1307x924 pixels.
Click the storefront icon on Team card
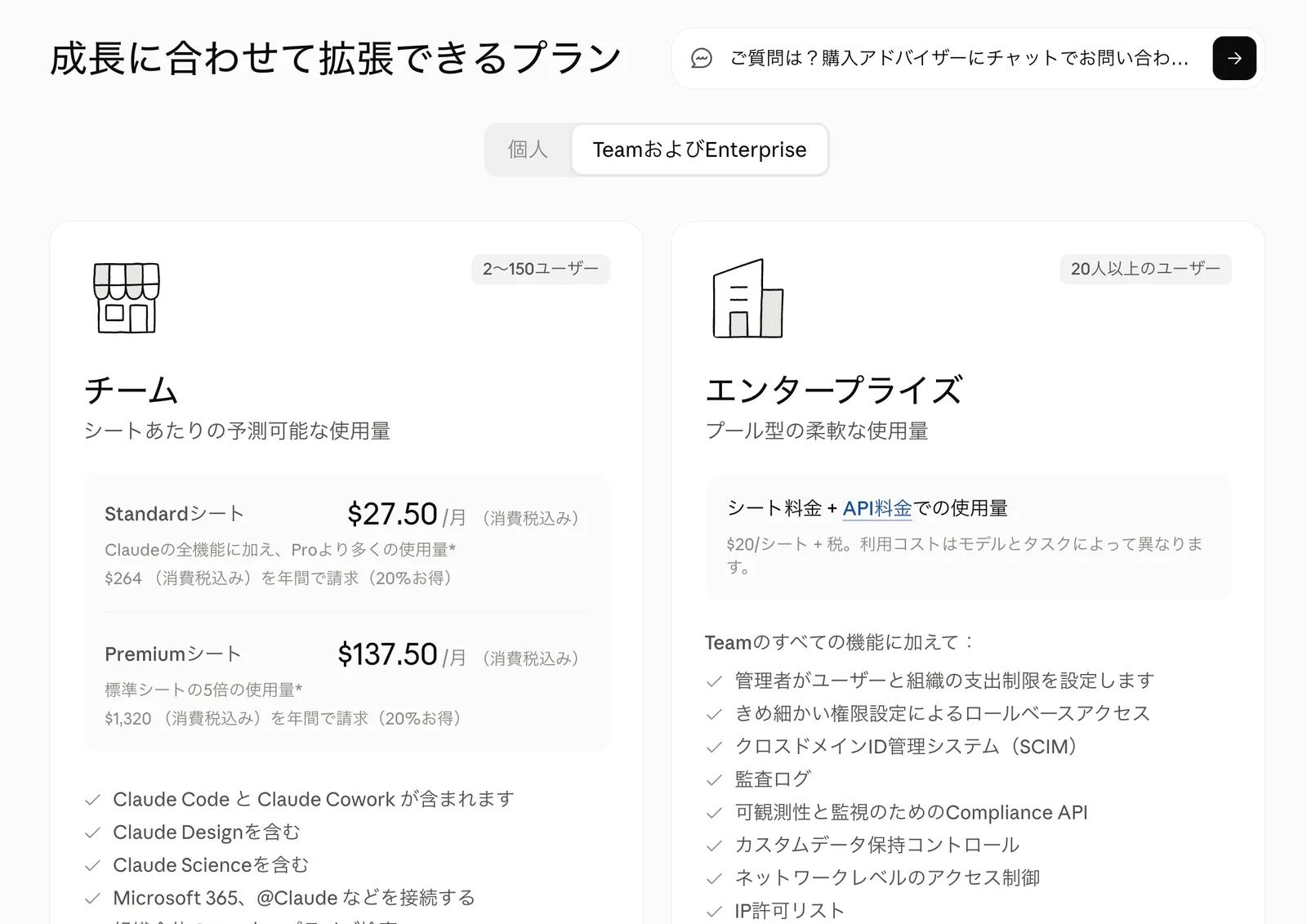pos(127,297)
